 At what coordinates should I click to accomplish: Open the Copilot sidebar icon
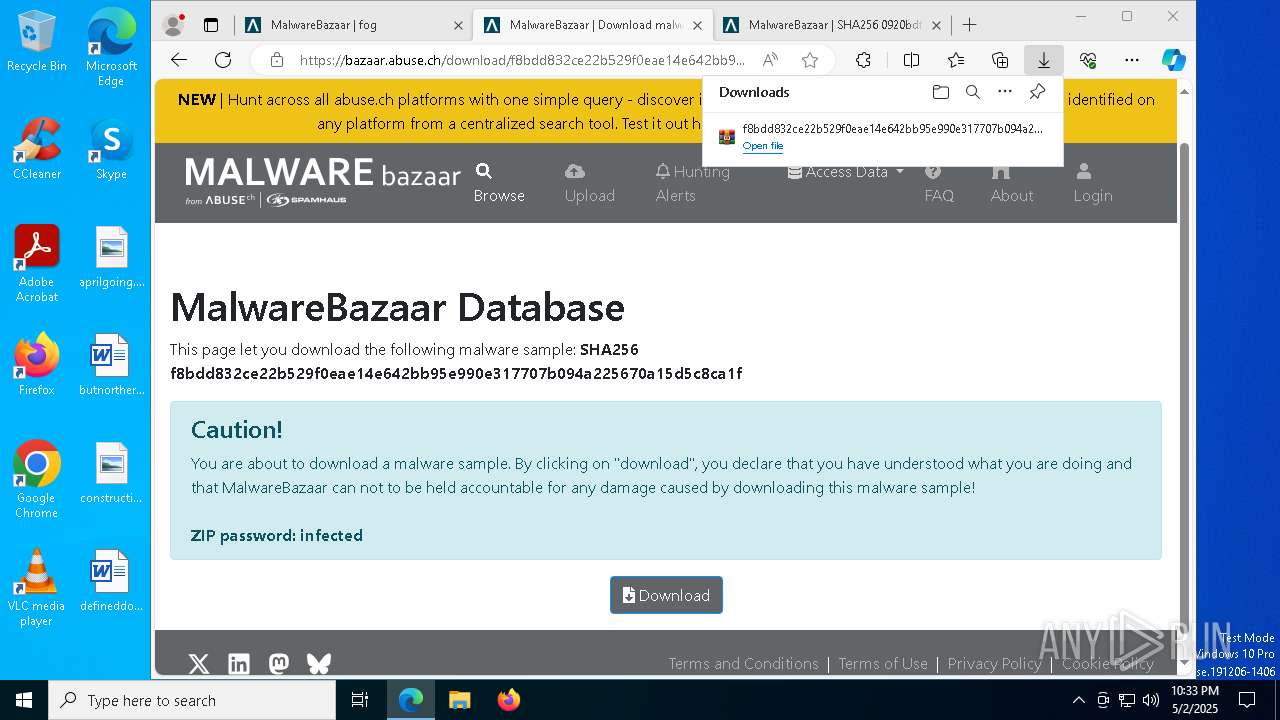coord(1174,60)
